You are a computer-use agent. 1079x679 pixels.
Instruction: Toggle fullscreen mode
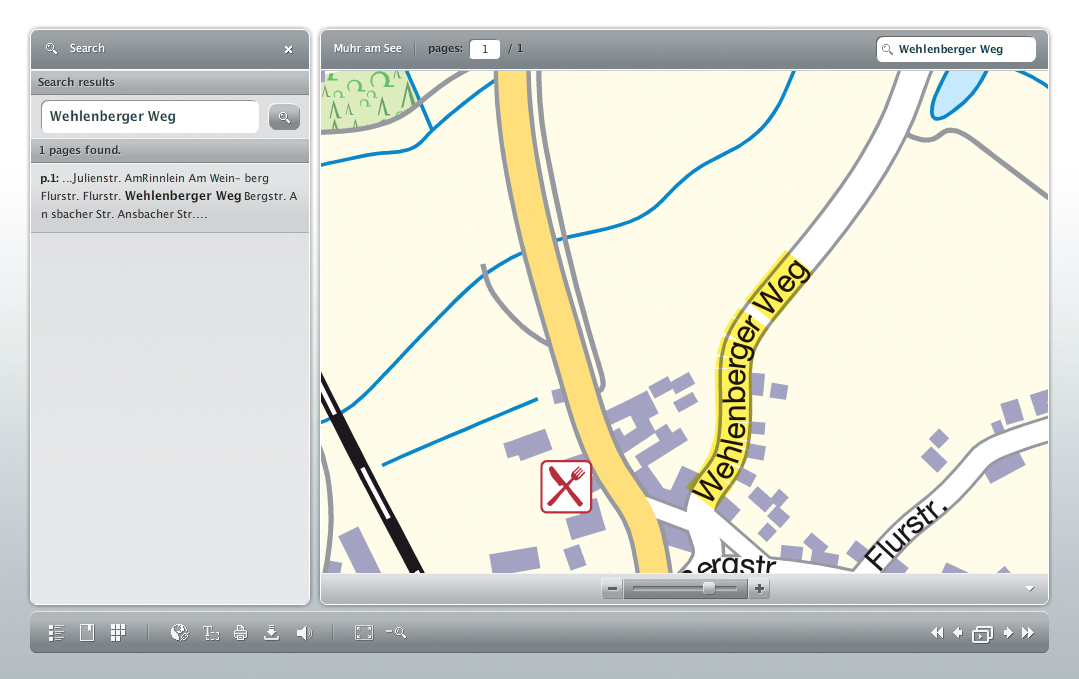pos(363,632)
